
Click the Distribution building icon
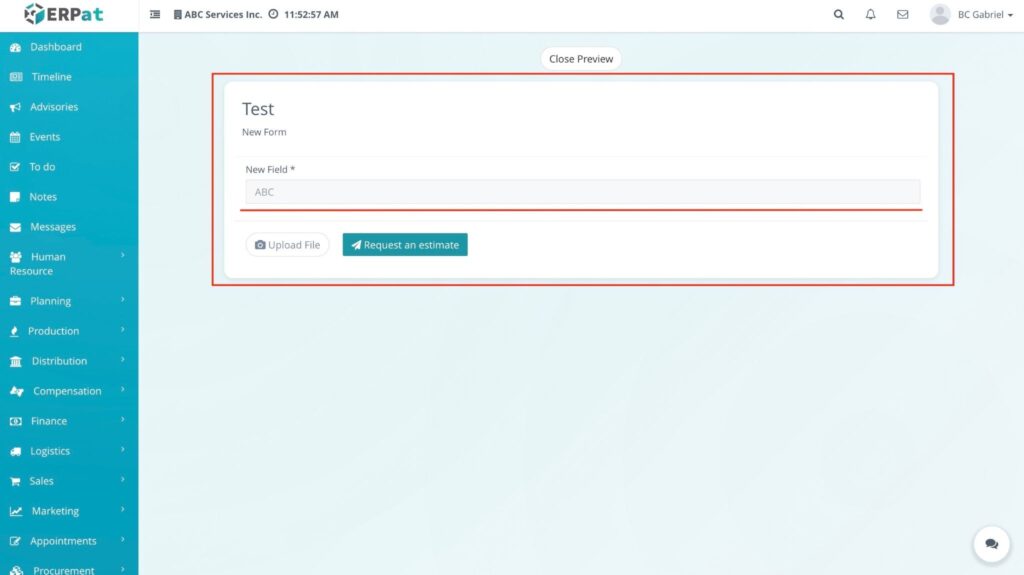(16, 361)
